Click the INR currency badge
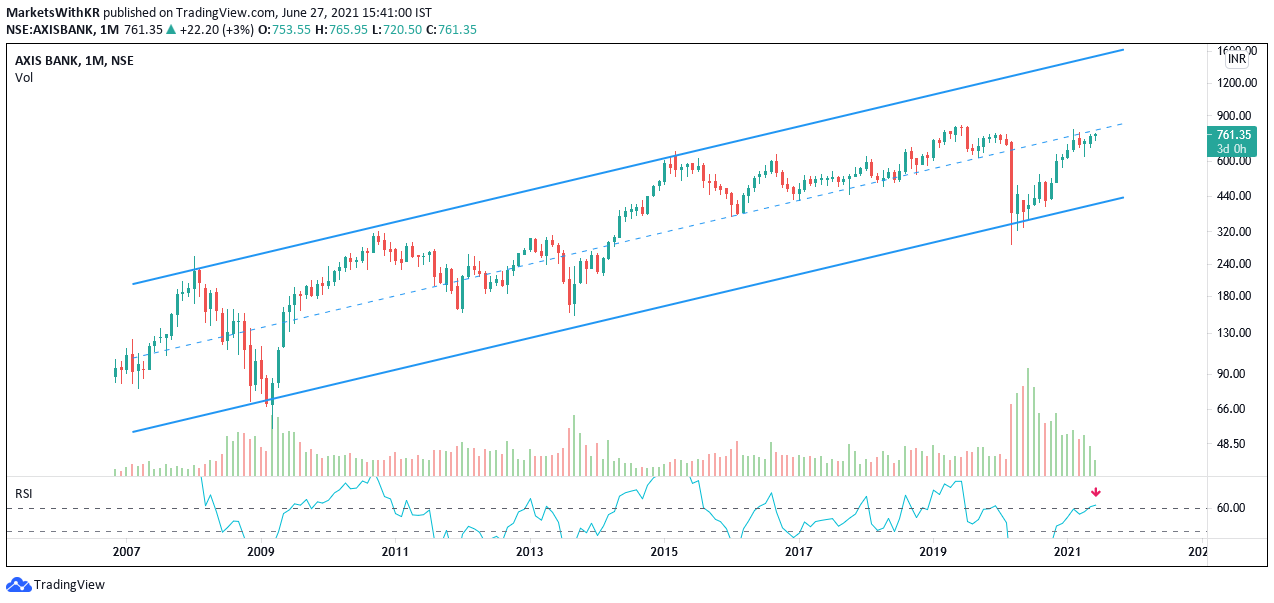This screenshot has height=603, width=1274. (1237, 59)
